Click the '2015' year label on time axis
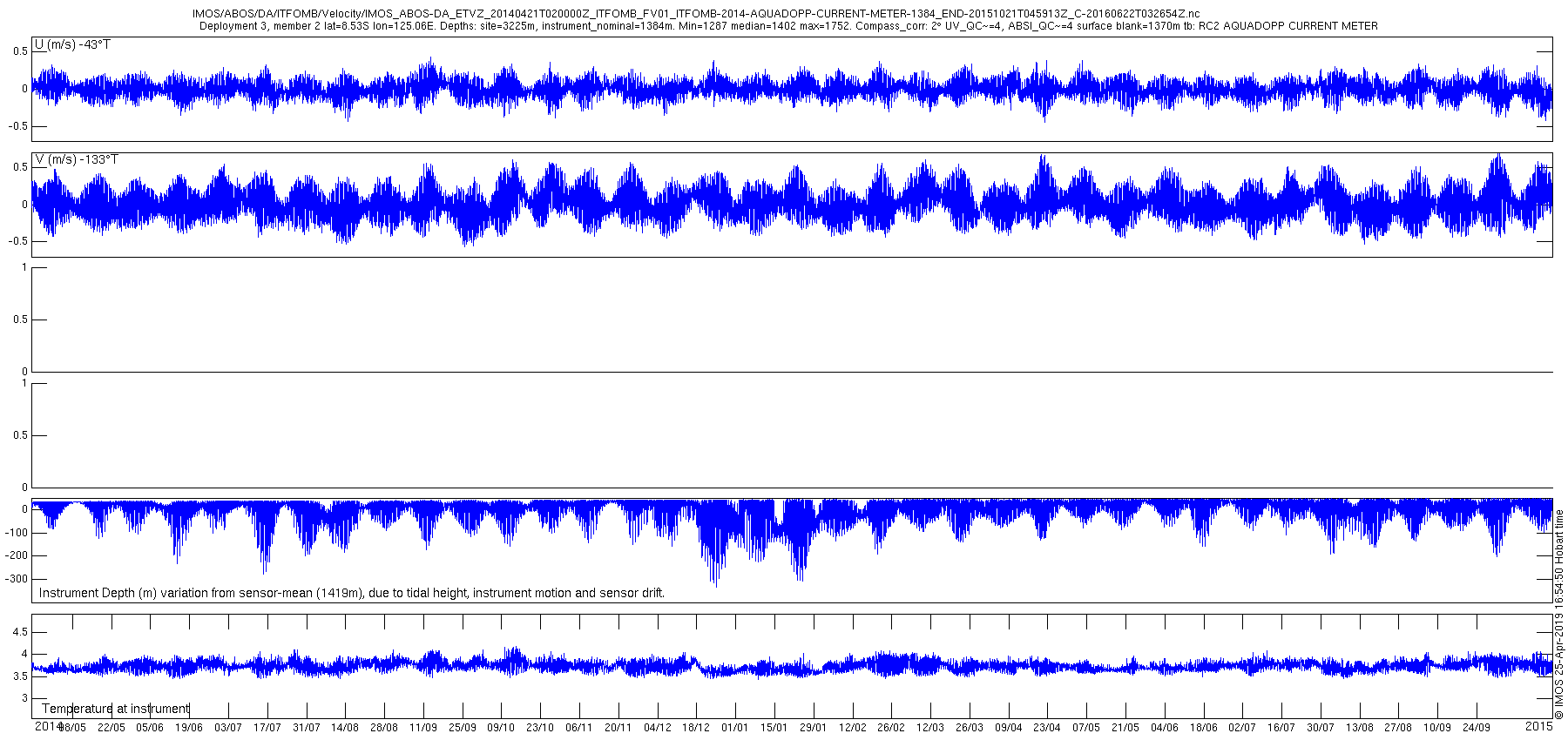The height and width of the screenshot is (740, 1568). pyautogui.click(x=1539, y=726)
